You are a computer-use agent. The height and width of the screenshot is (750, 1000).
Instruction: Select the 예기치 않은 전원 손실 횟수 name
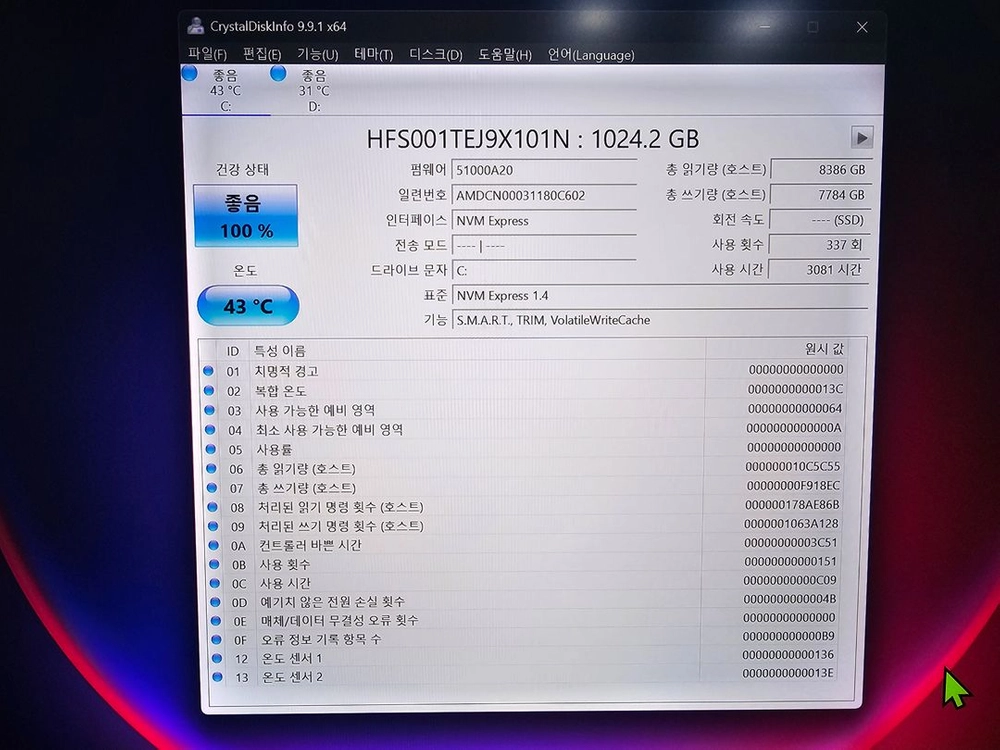[332, 602]
